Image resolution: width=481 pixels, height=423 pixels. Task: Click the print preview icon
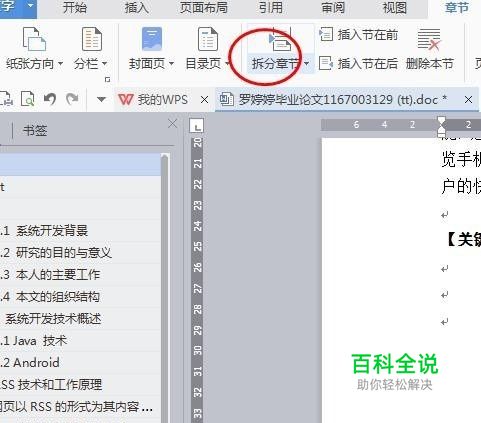[x=27, y=99]
